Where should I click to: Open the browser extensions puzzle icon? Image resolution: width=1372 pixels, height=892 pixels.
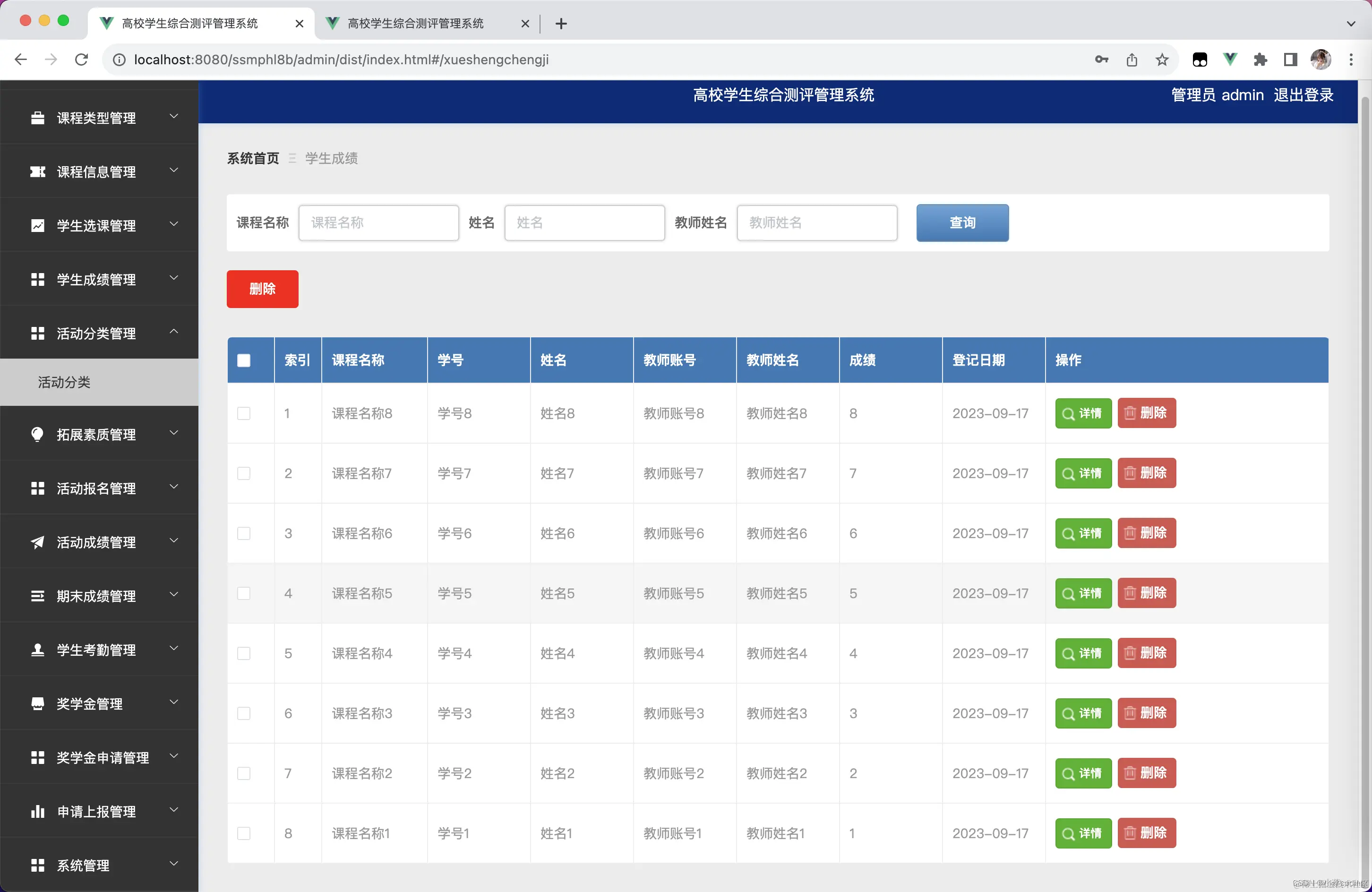(x=1260, y=60)
